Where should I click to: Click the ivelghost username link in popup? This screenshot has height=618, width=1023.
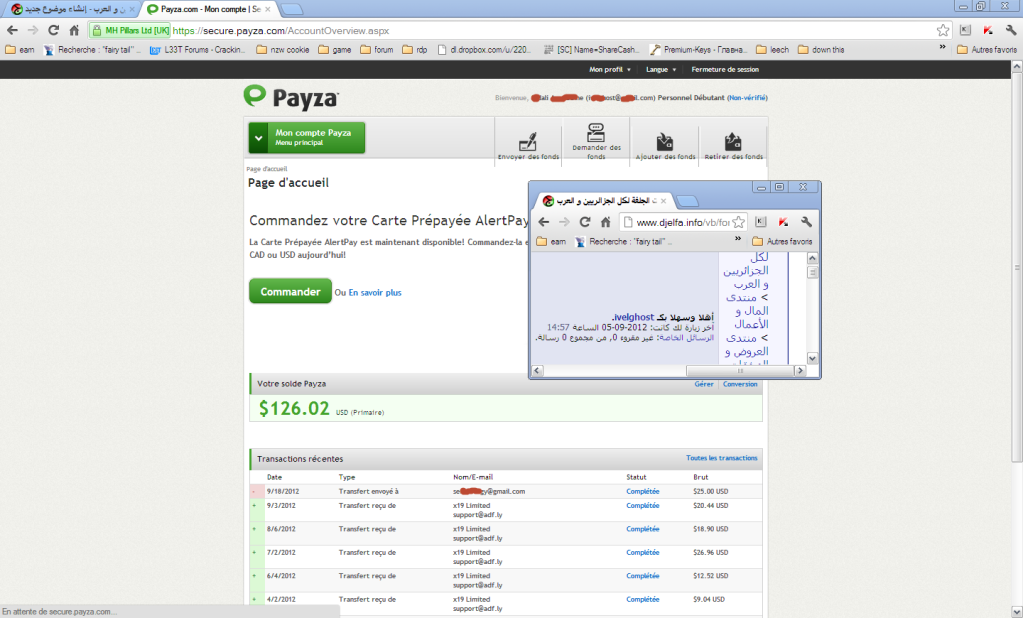633,317
